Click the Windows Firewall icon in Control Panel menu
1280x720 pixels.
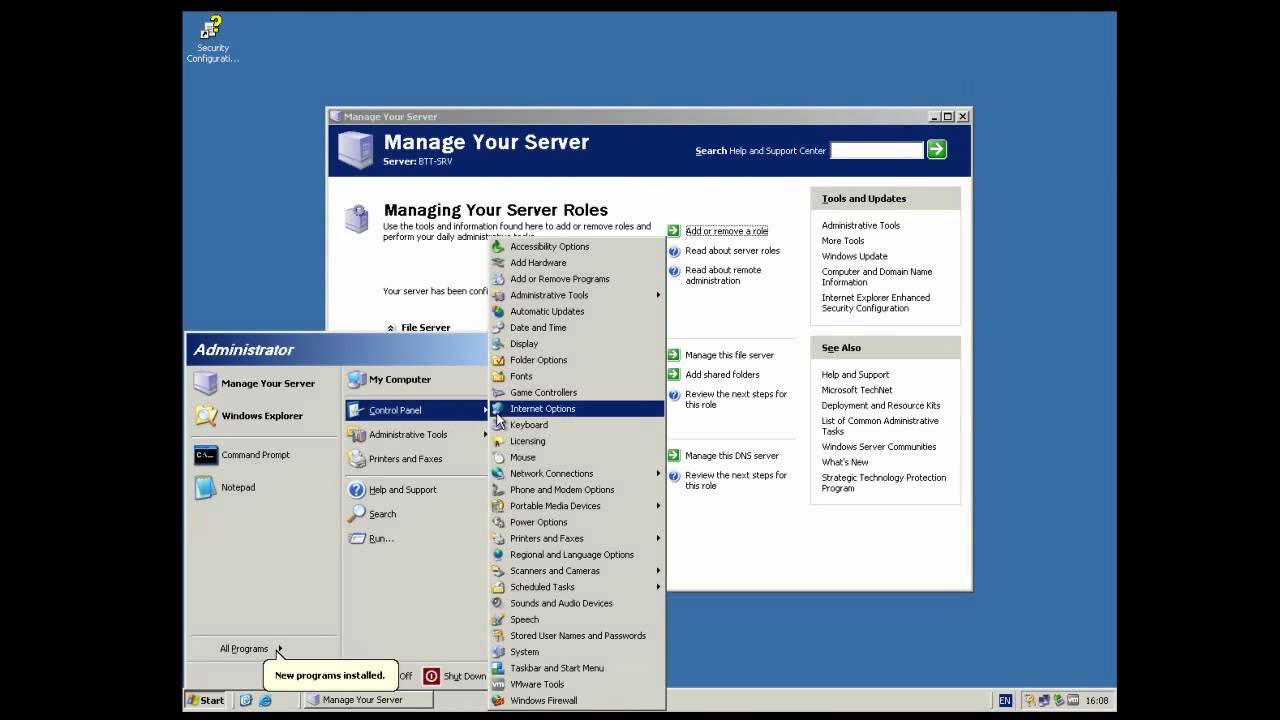(x=498, y=701)
